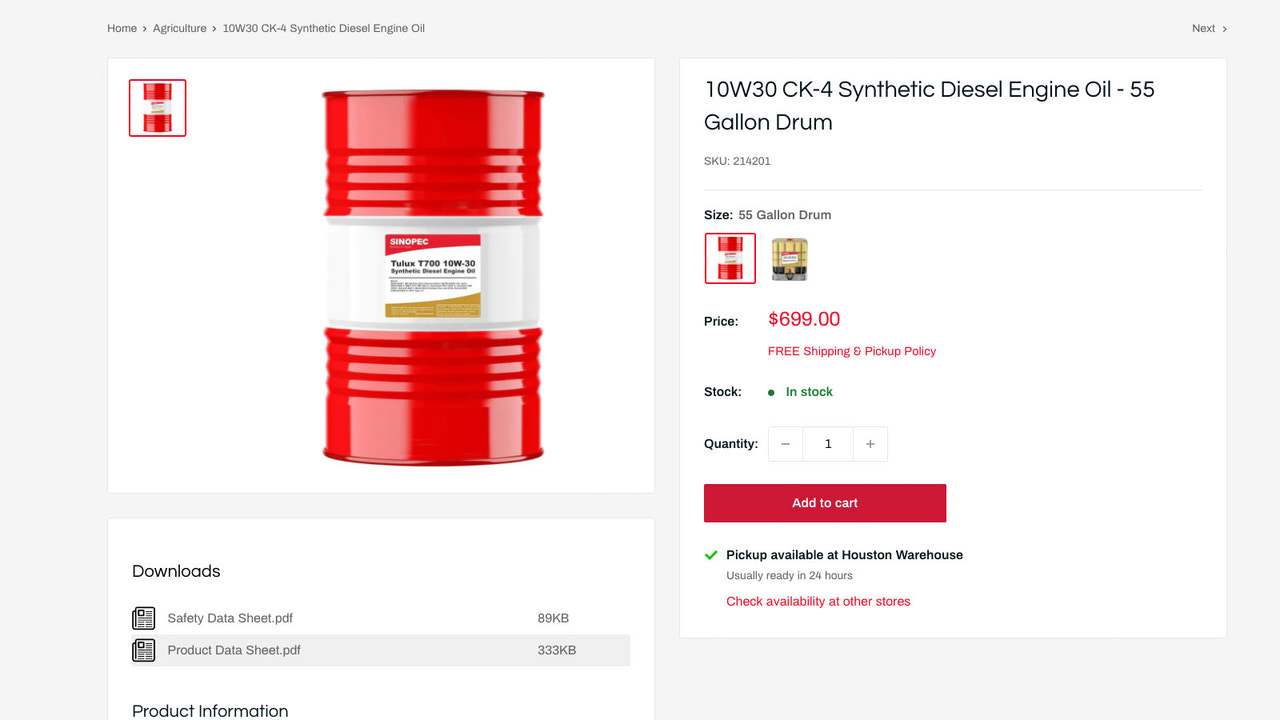The height and width of the screenshot is (720, 1280).
Task: Click the green pickup availability checkmark
Action: coord(711,554)
